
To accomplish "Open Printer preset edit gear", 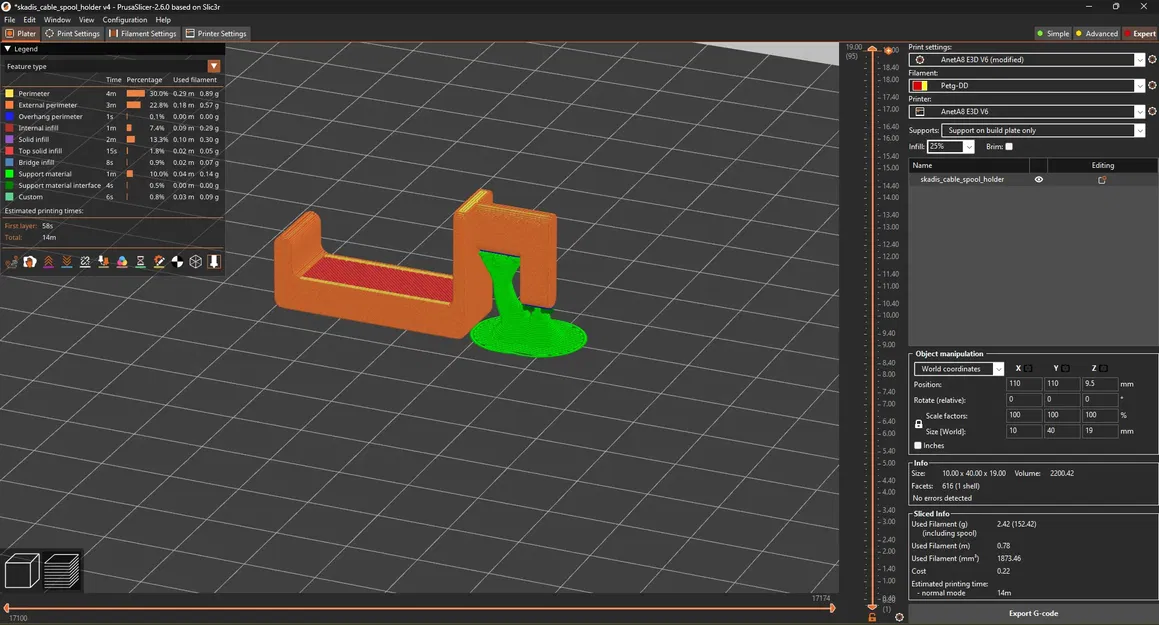I will point(1152,111).
